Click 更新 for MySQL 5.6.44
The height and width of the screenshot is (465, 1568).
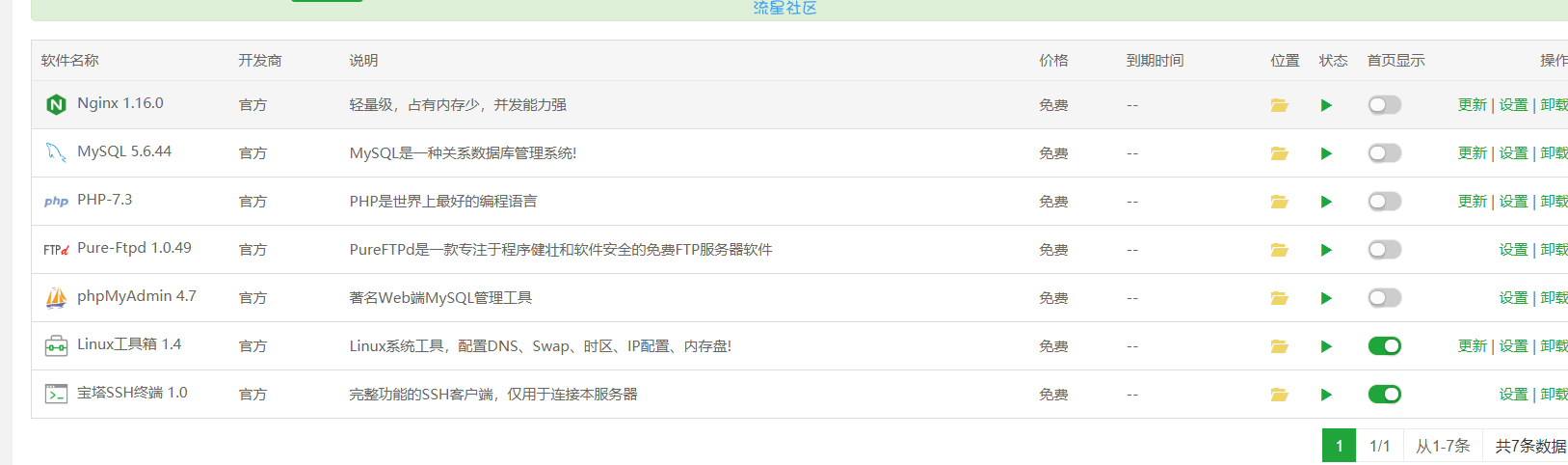[x=1472, y=153]
